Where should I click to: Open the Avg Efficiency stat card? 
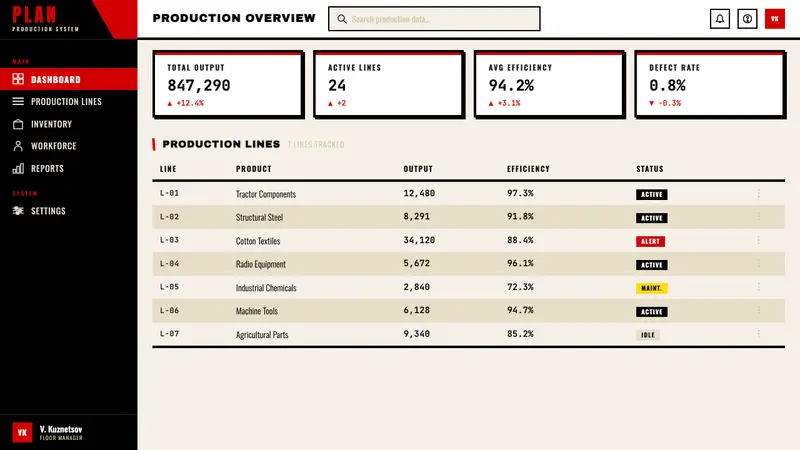pos(549,84)
